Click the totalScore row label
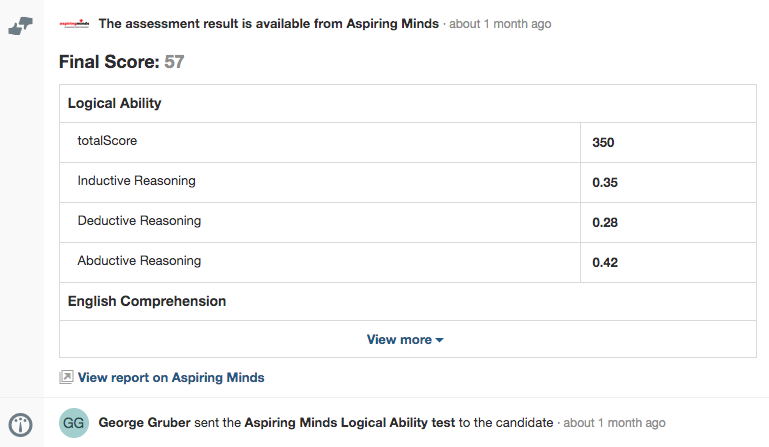The width and height of the screenshot is (769, 447). coord(107,141)
